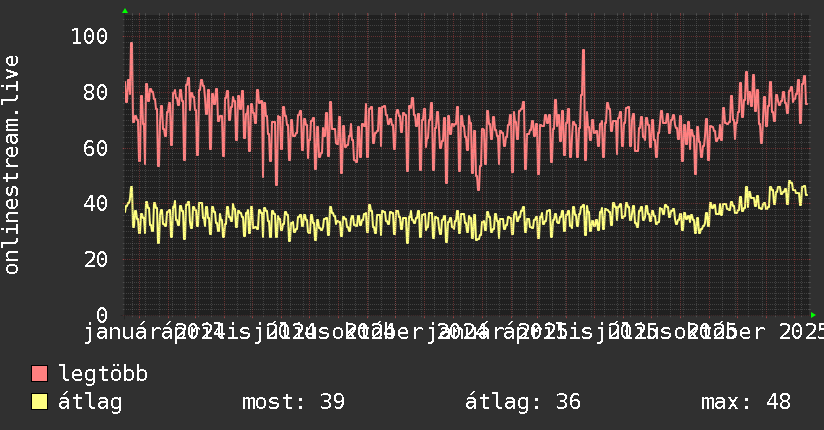Click the green arrow at x-axis end
This screenshot has height=430, width=824.
(x=813, y=315)
